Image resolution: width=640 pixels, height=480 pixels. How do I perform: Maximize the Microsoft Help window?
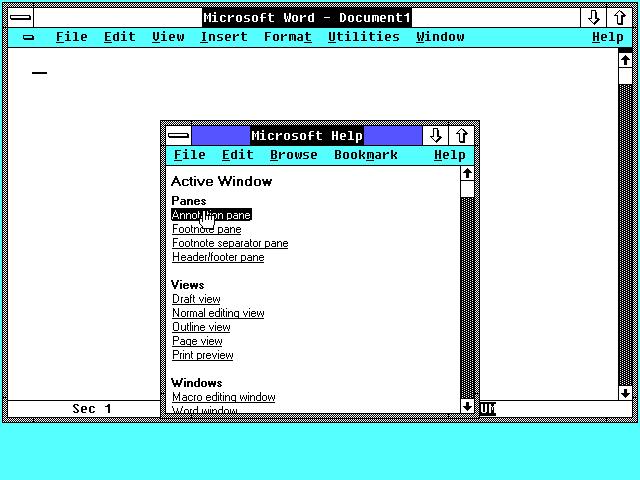tap(462, 135)
